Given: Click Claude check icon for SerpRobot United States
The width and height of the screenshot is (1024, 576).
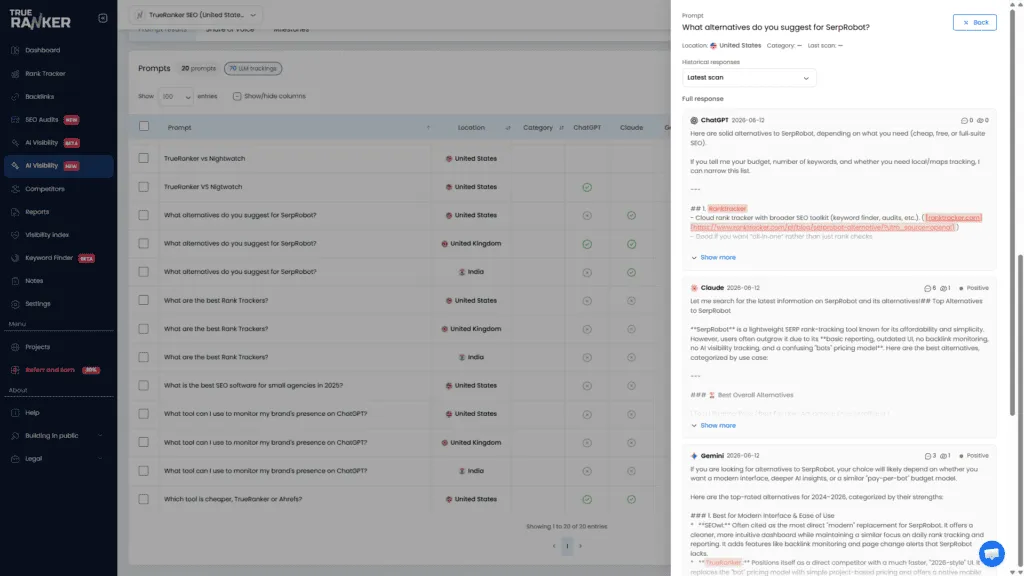Looking at the screenshot, I should [632, 216].
